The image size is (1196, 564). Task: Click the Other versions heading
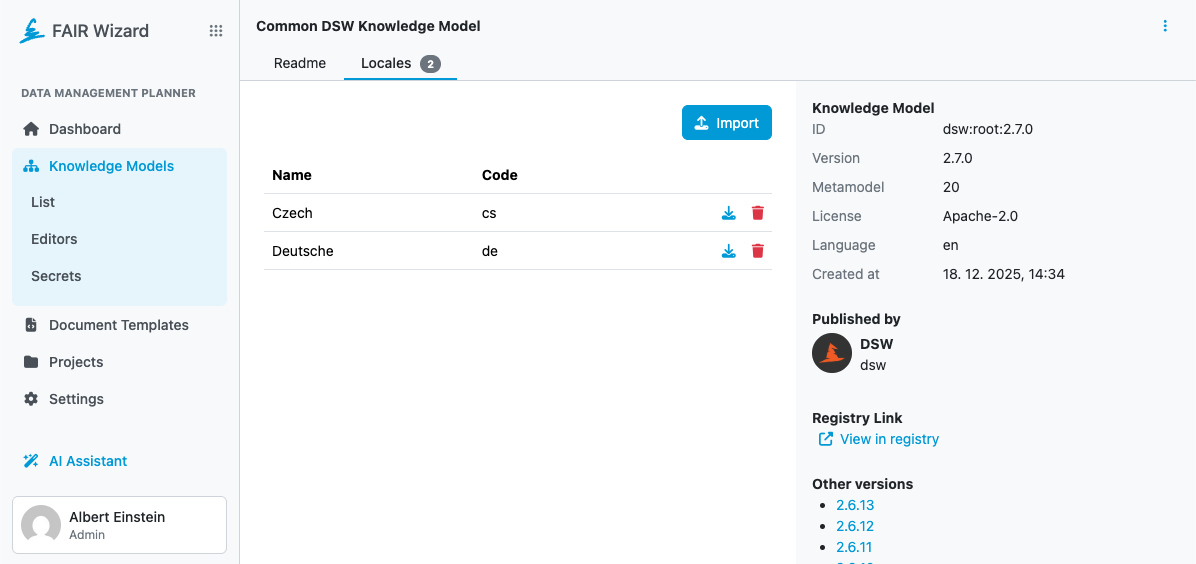[863, 484]
